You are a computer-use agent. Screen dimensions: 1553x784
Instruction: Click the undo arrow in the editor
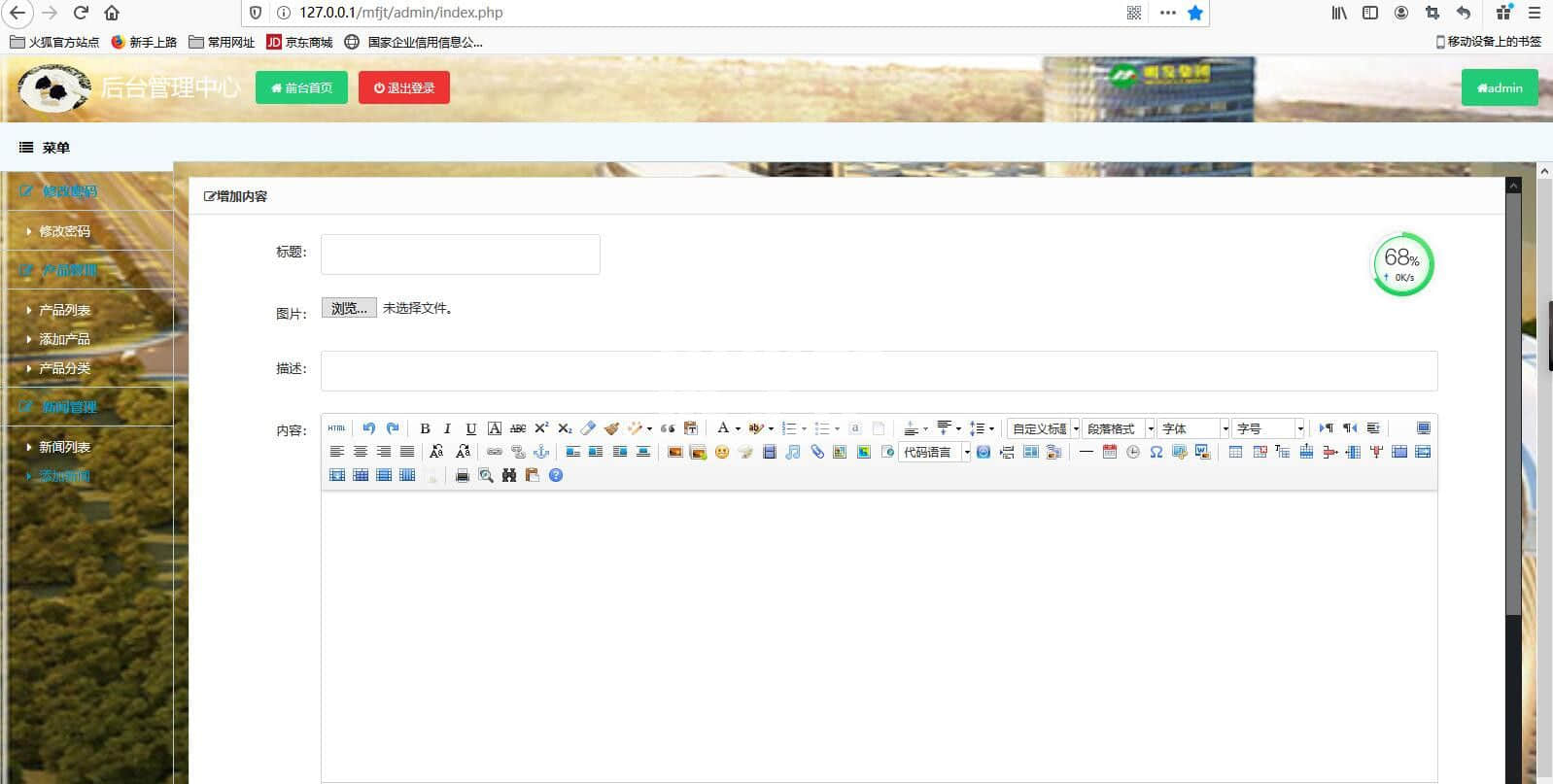point(368,428)
